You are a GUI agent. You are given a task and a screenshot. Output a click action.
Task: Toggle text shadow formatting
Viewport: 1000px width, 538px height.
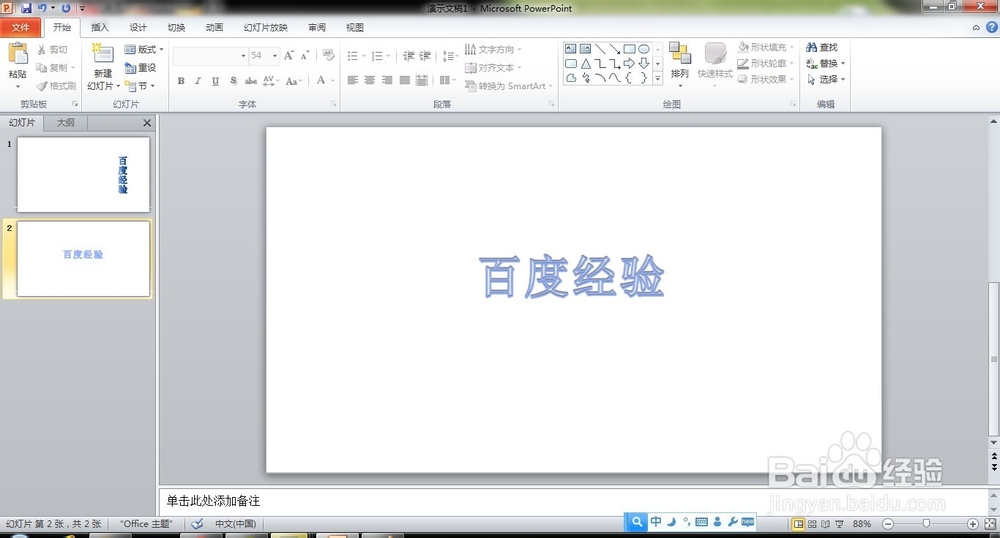[x=233, y=80]
